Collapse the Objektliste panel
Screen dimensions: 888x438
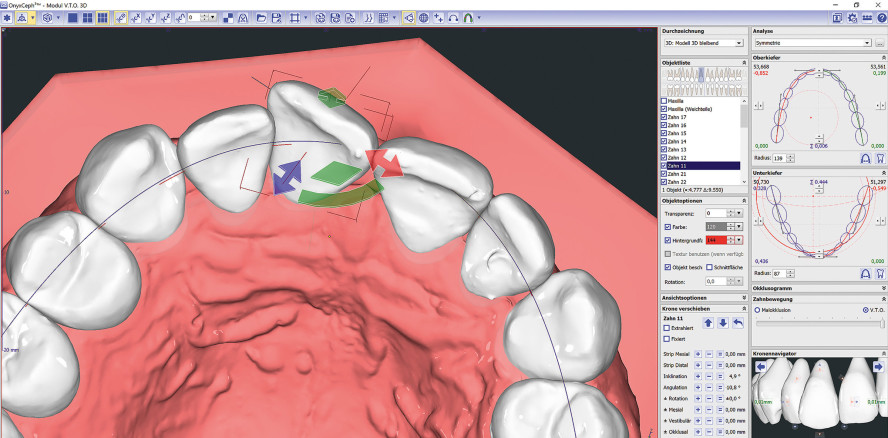coord(743,63)
